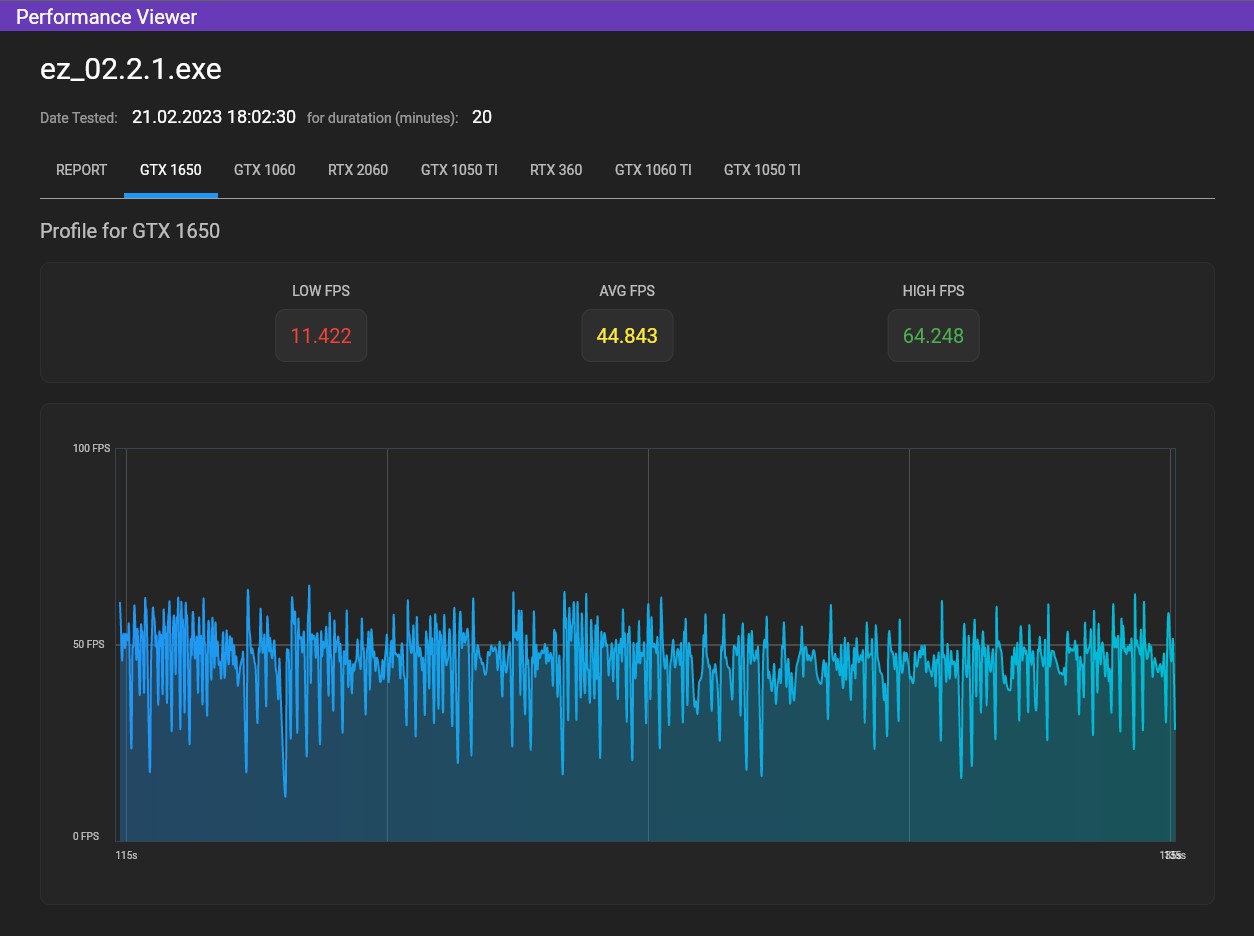Click the 0 FPS axis label
The image size is (1254, 936).
click(x=86, y=836)
